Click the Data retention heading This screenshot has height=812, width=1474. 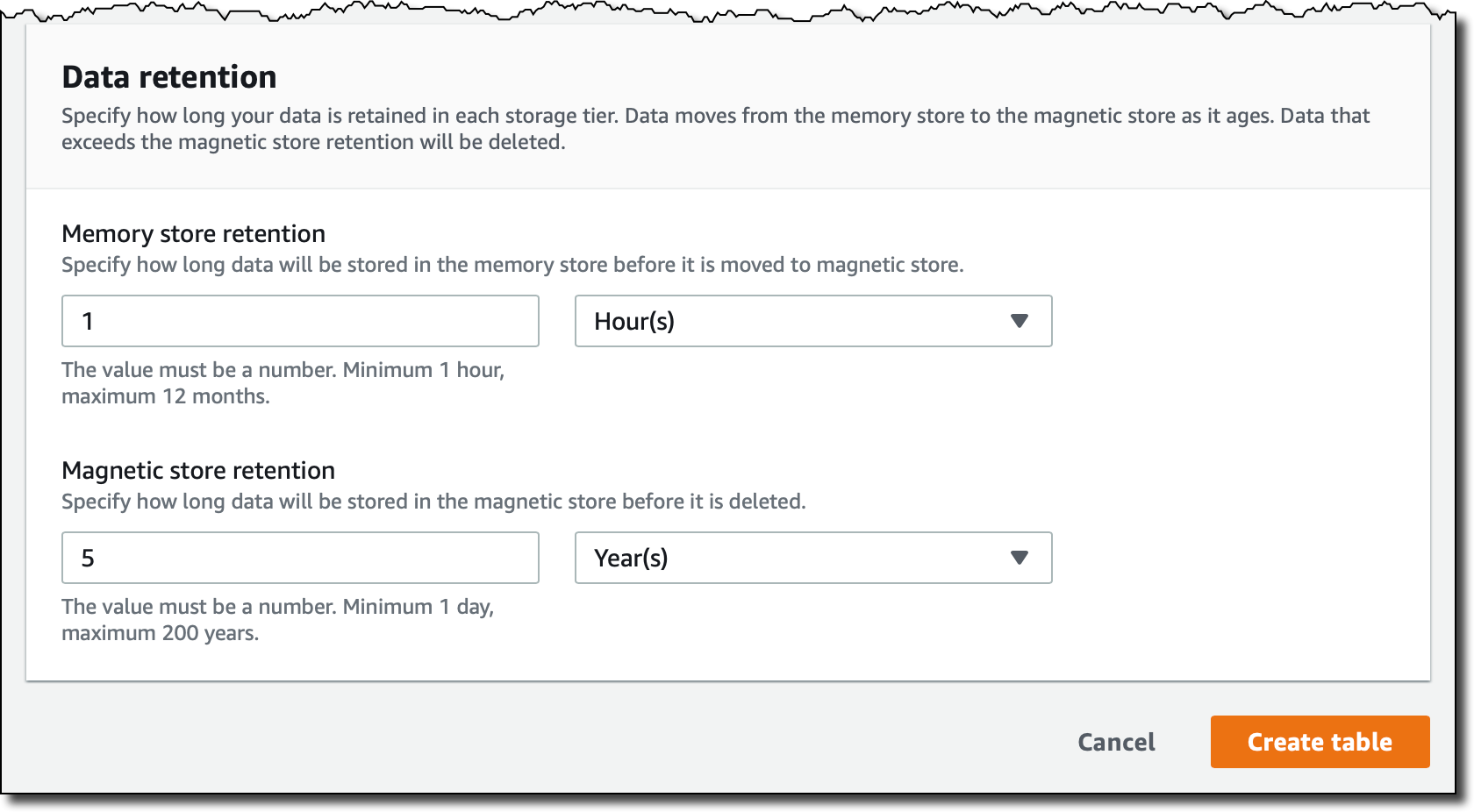tap(169, 77)
